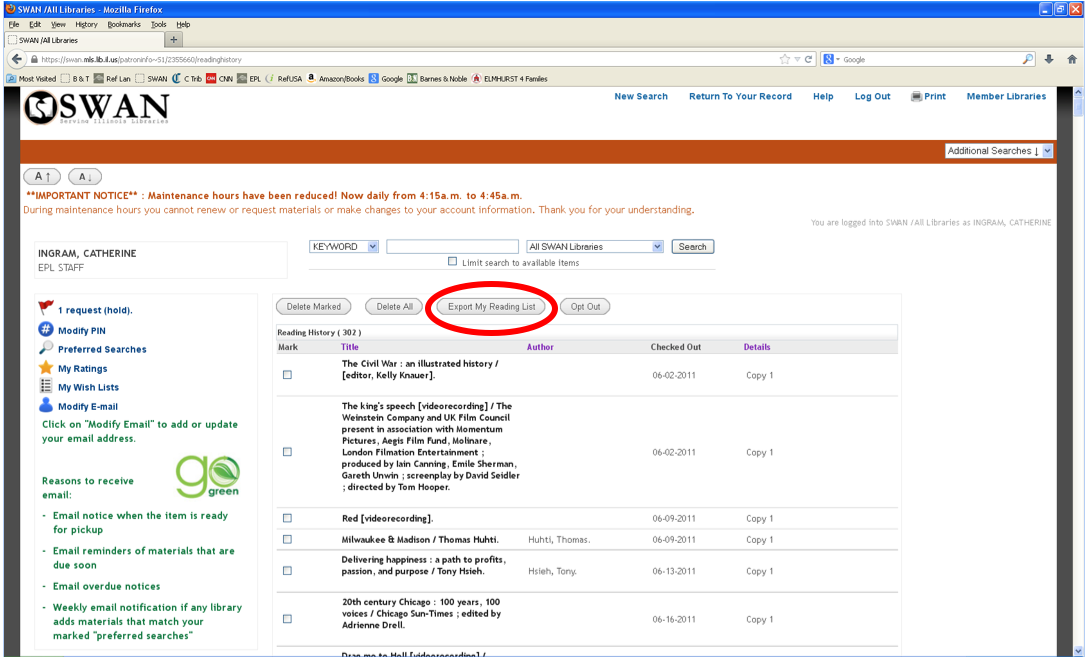The image size is (1086, 657).
Task: Mark the Milwaukee & Madison row
Action: point(287,539)
